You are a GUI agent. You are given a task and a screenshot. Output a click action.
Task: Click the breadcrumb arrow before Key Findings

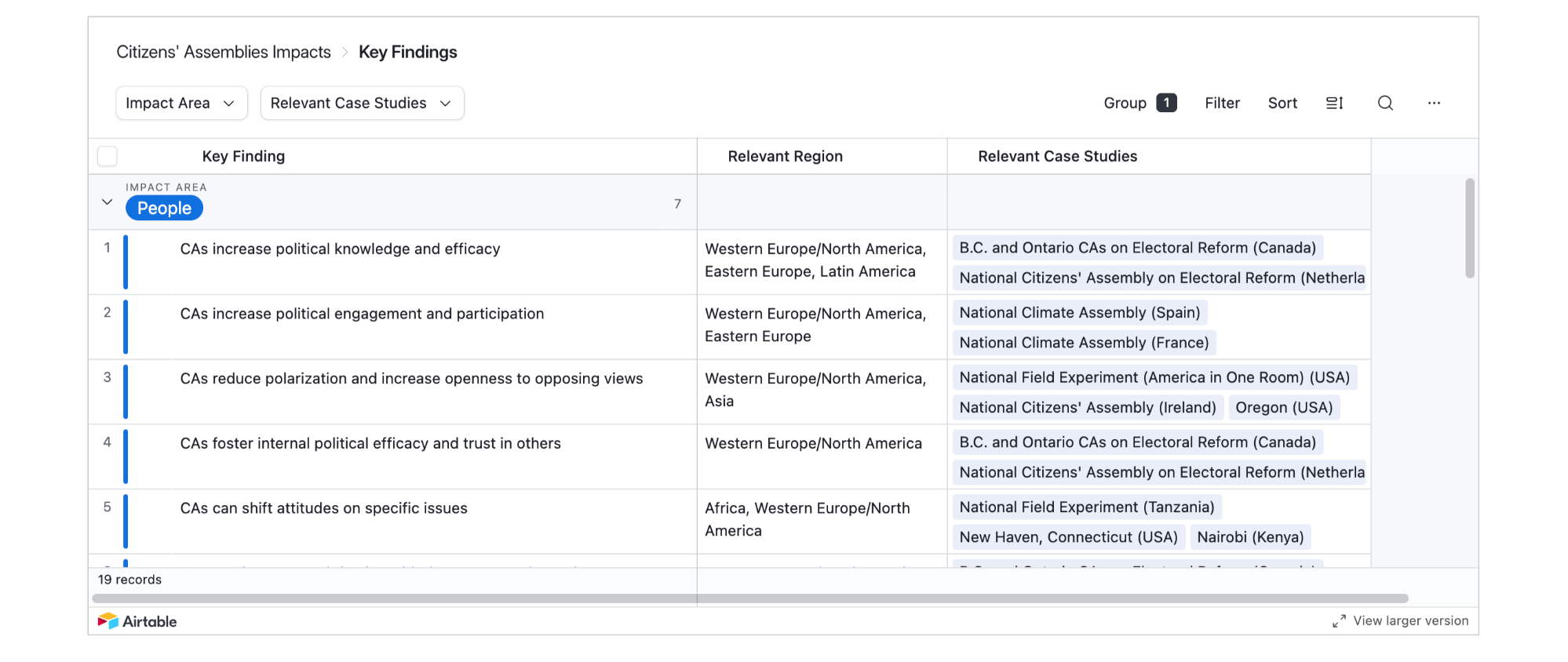click(345, 53)
